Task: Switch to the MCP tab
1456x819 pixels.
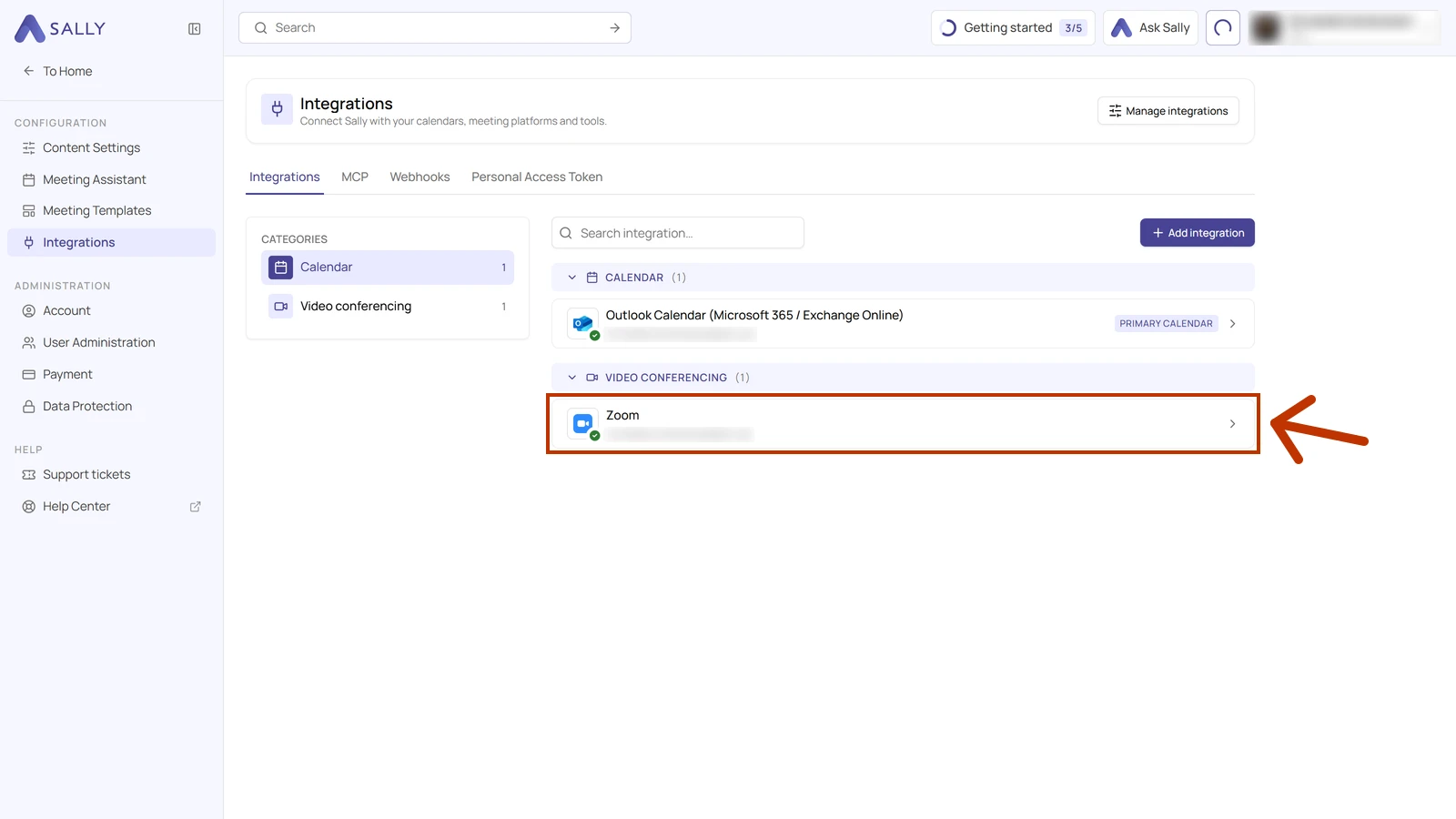Action: pyautogui.click(x=355, y=177)
